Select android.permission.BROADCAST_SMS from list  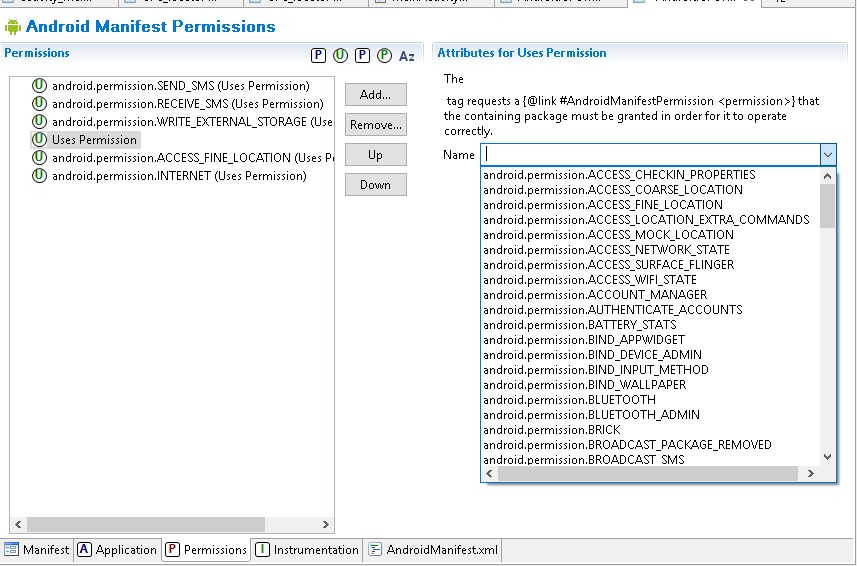584,459
